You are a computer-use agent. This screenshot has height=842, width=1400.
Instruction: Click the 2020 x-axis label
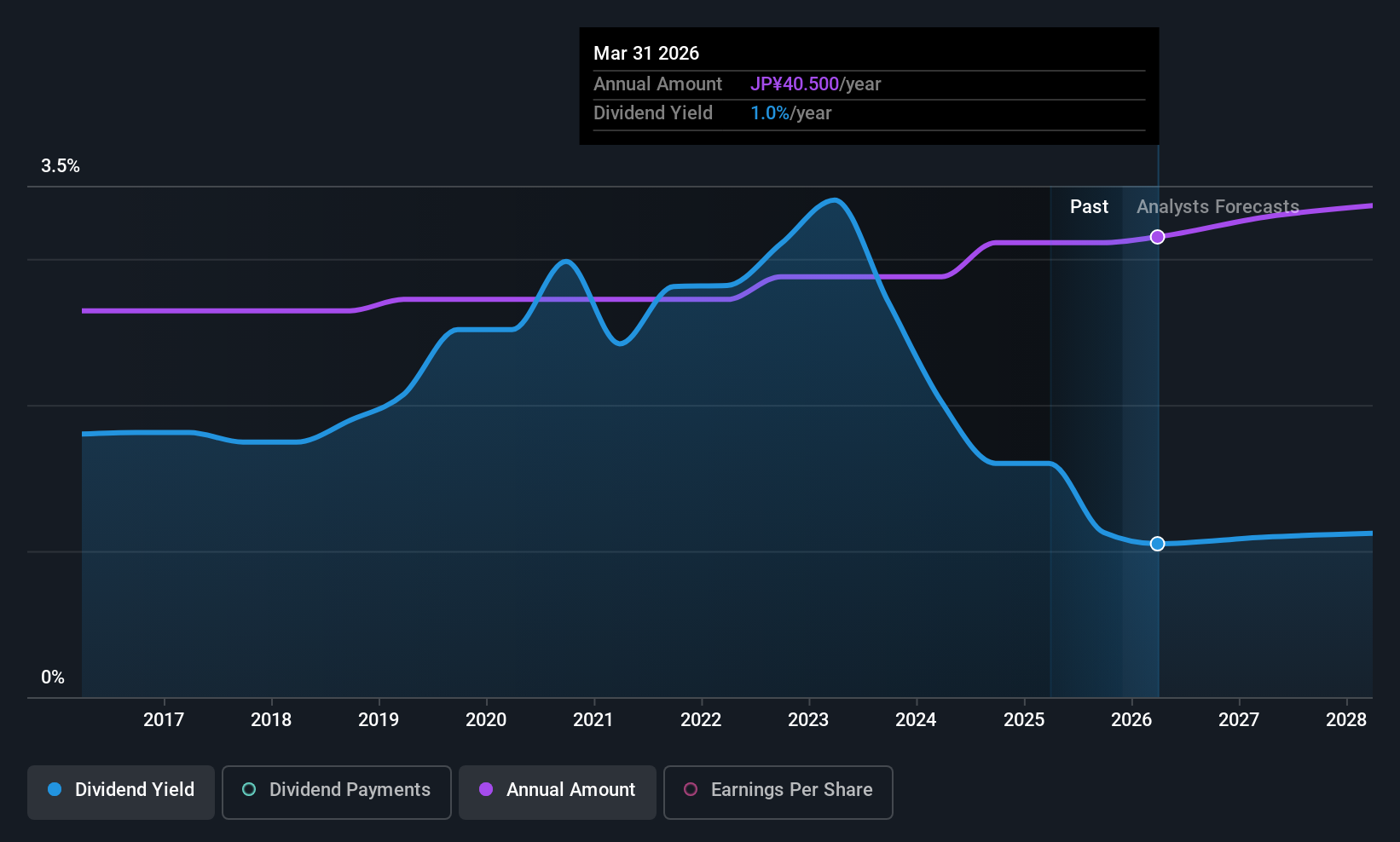click(x=486, y=720)
